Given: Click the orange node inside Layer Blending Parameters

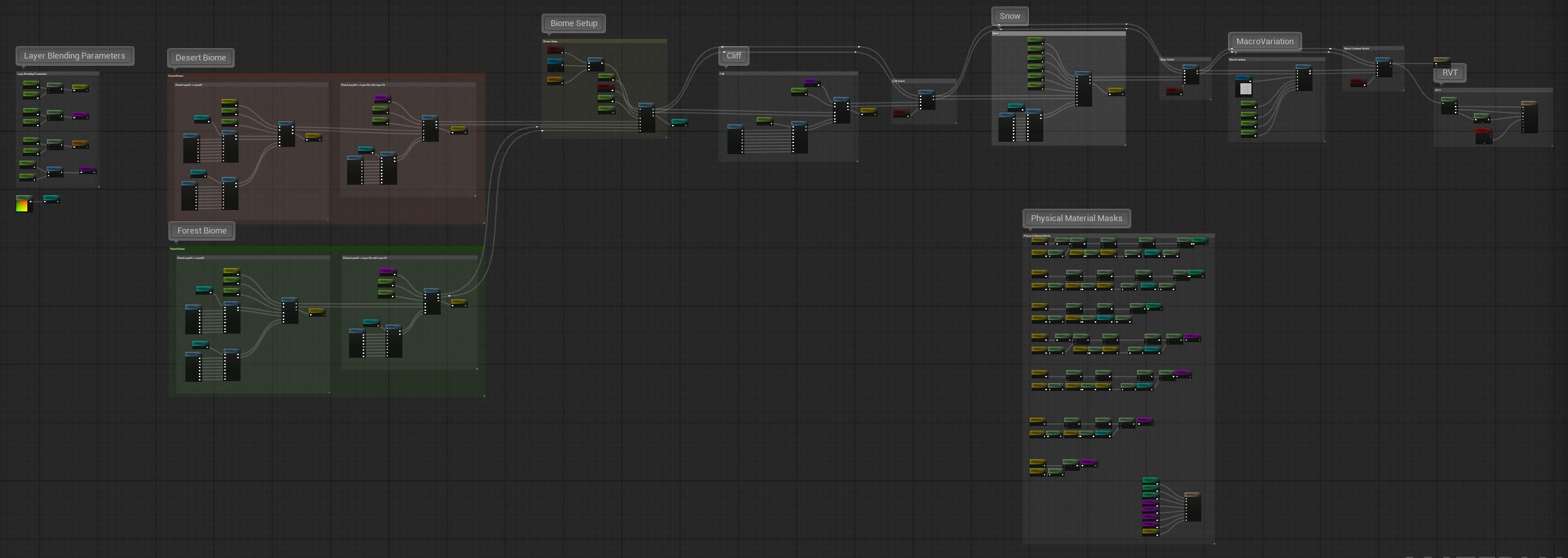Looking at the screenshot, I should click(x=80, y=144).
